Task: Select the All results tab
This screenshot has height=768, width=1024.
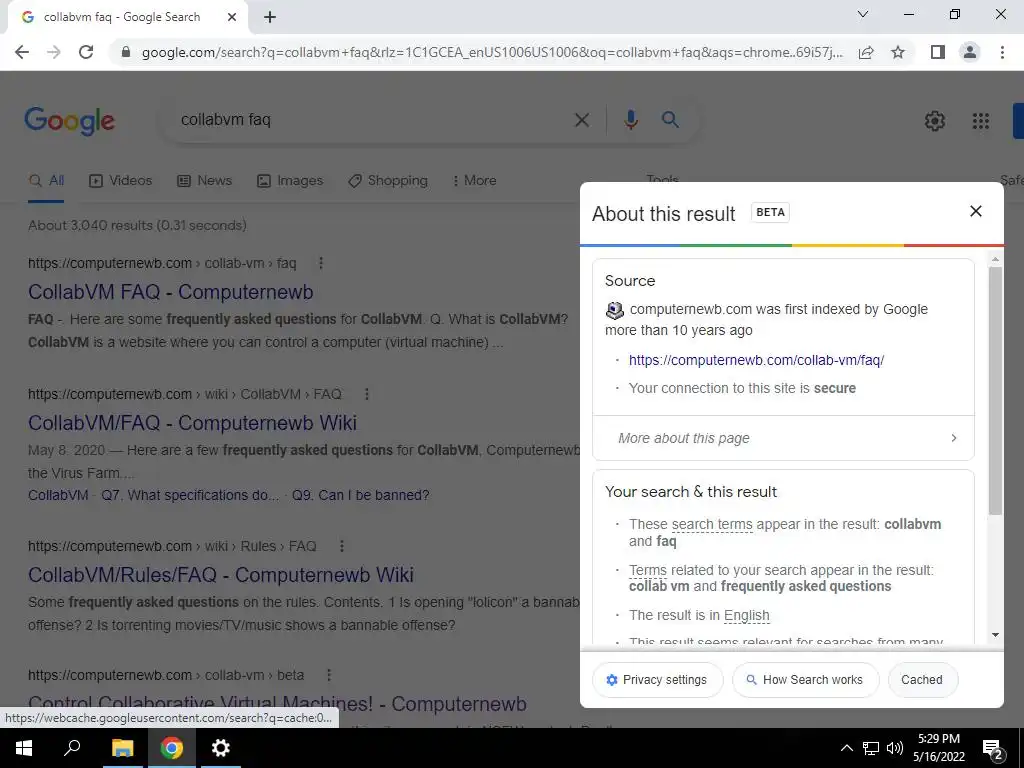Action: point(46,181)
